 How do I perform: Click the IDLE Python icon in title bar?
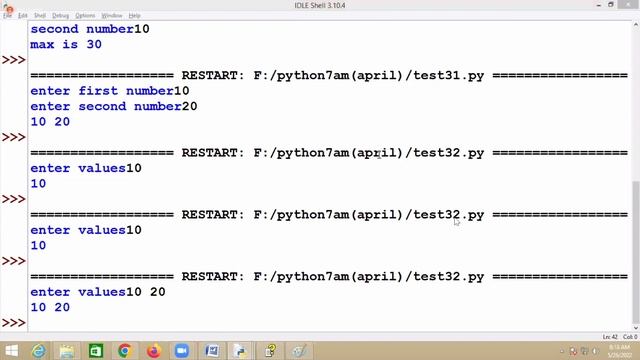[x=8, y=7]
